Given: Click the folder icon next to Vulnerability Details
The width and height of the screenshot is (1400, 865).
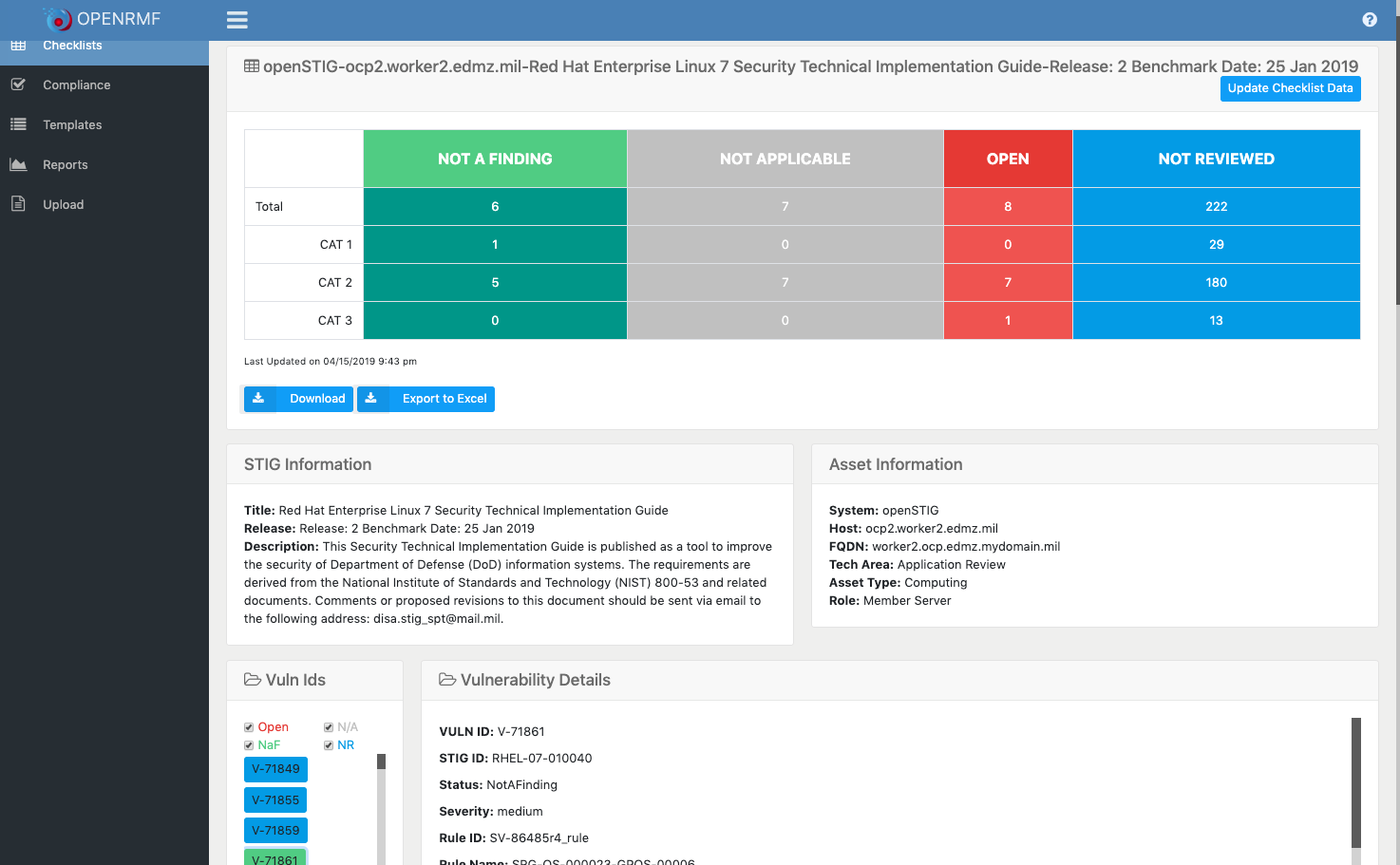Looking at the screenshot, I should click(447, 680).
